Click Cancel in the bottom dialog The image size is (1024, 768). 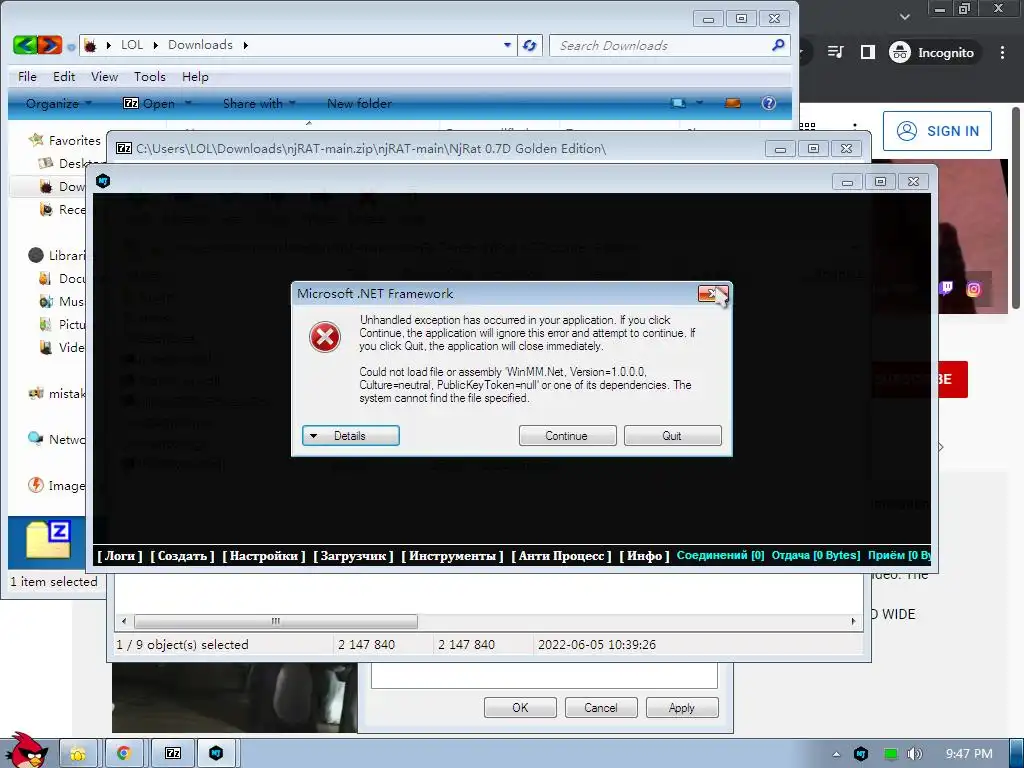tap(601, 708)
